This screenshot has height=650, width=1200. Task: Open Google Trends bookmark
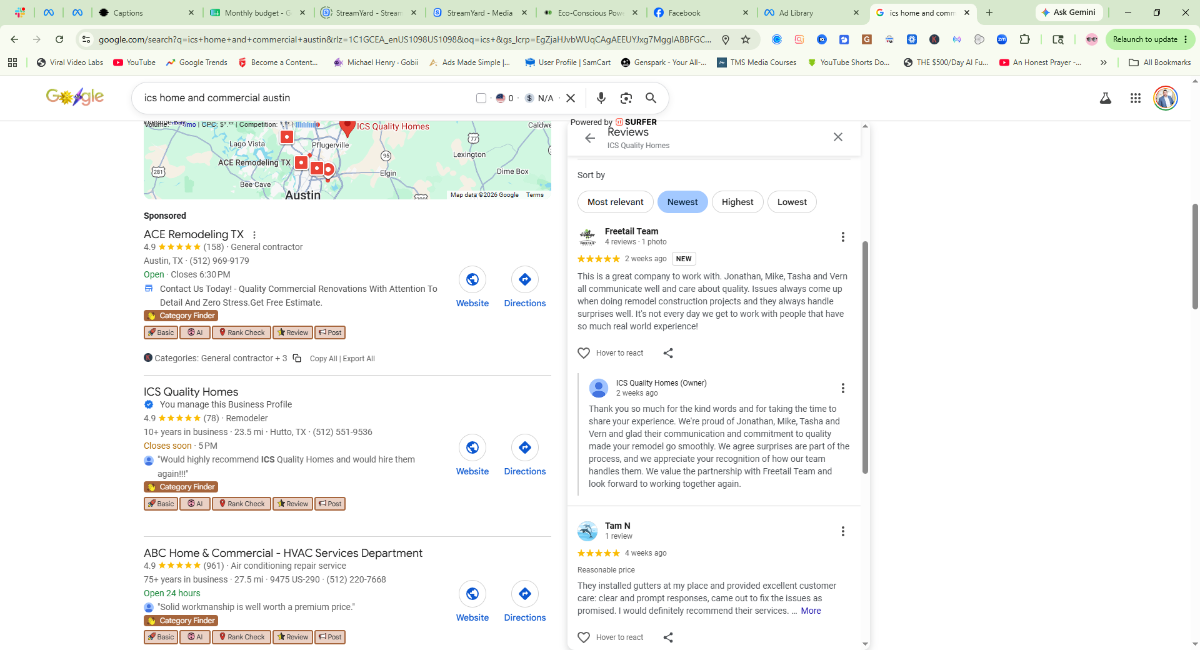coord(196,62)
